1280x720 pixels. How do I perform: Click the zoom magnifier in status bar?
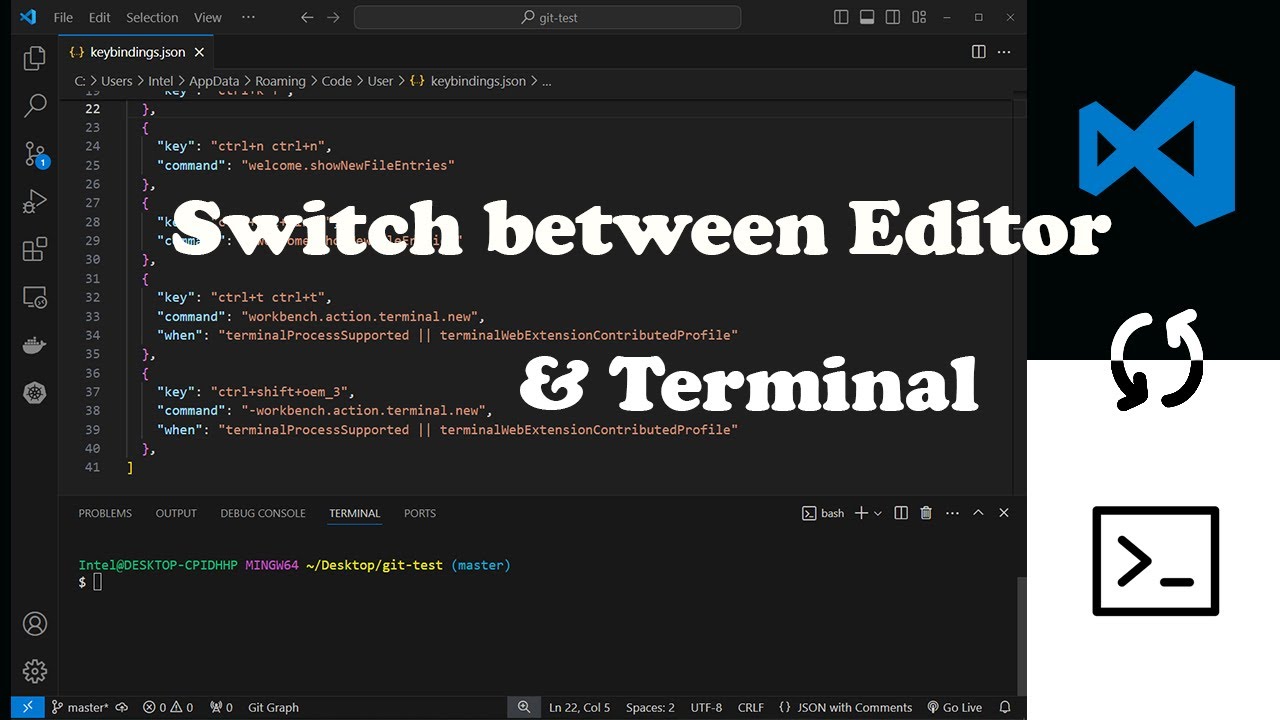coord(524,707)
